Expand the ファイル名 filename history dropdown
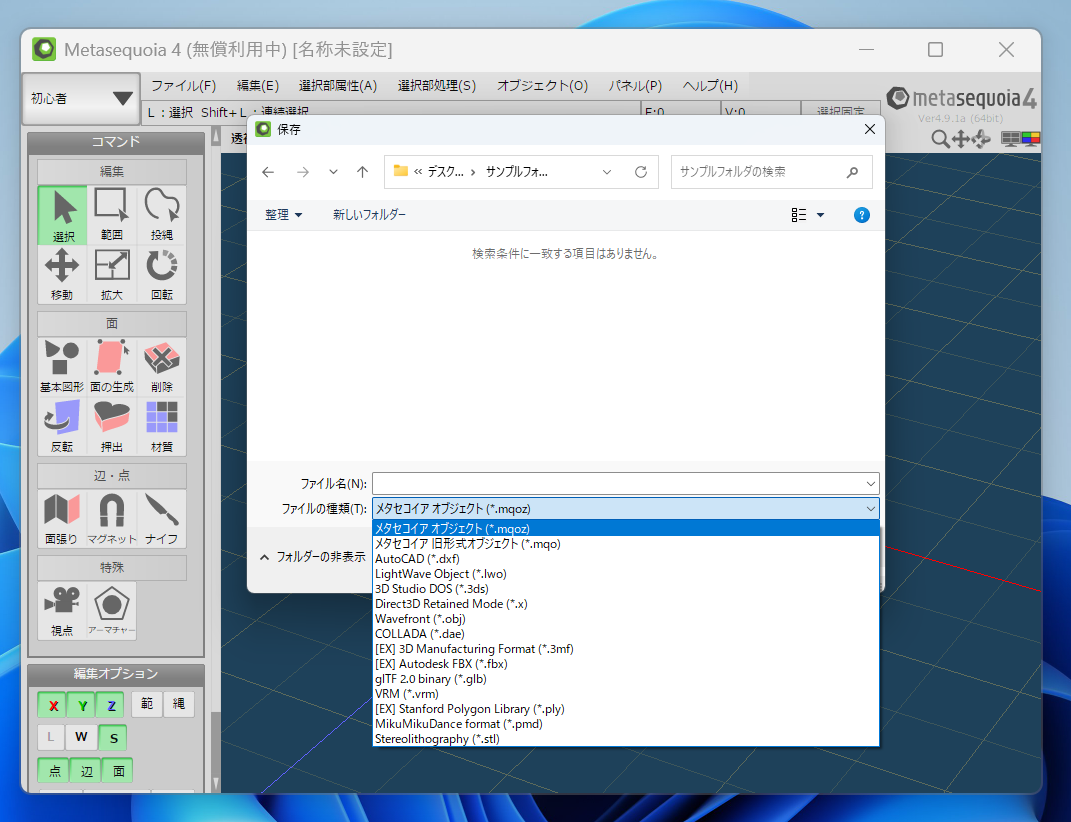Image resolution: width=1071 pixels, height=822 pixels. click(x=870, y=484)
